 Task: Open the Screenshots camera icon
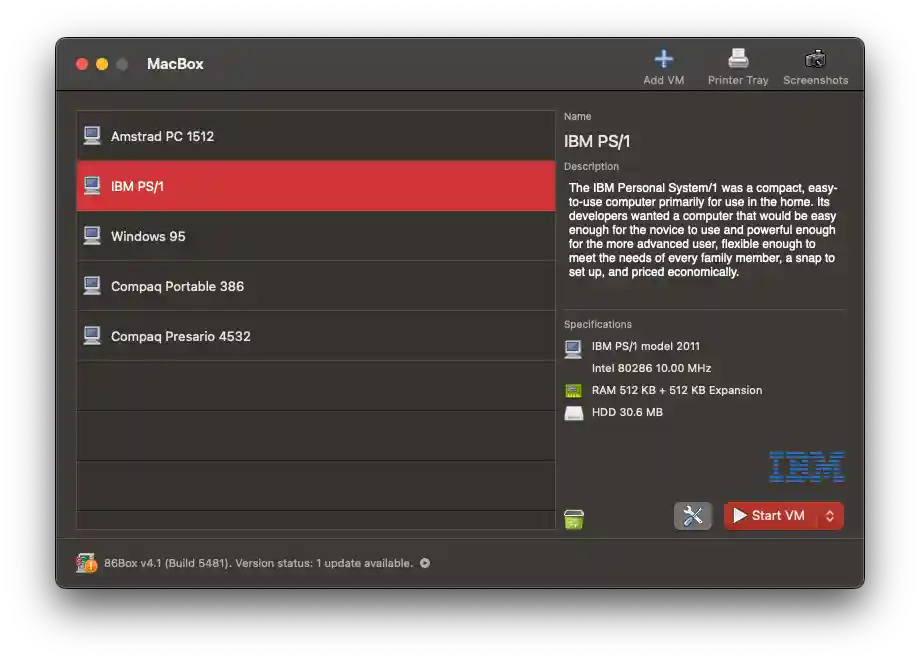[815, 59]
